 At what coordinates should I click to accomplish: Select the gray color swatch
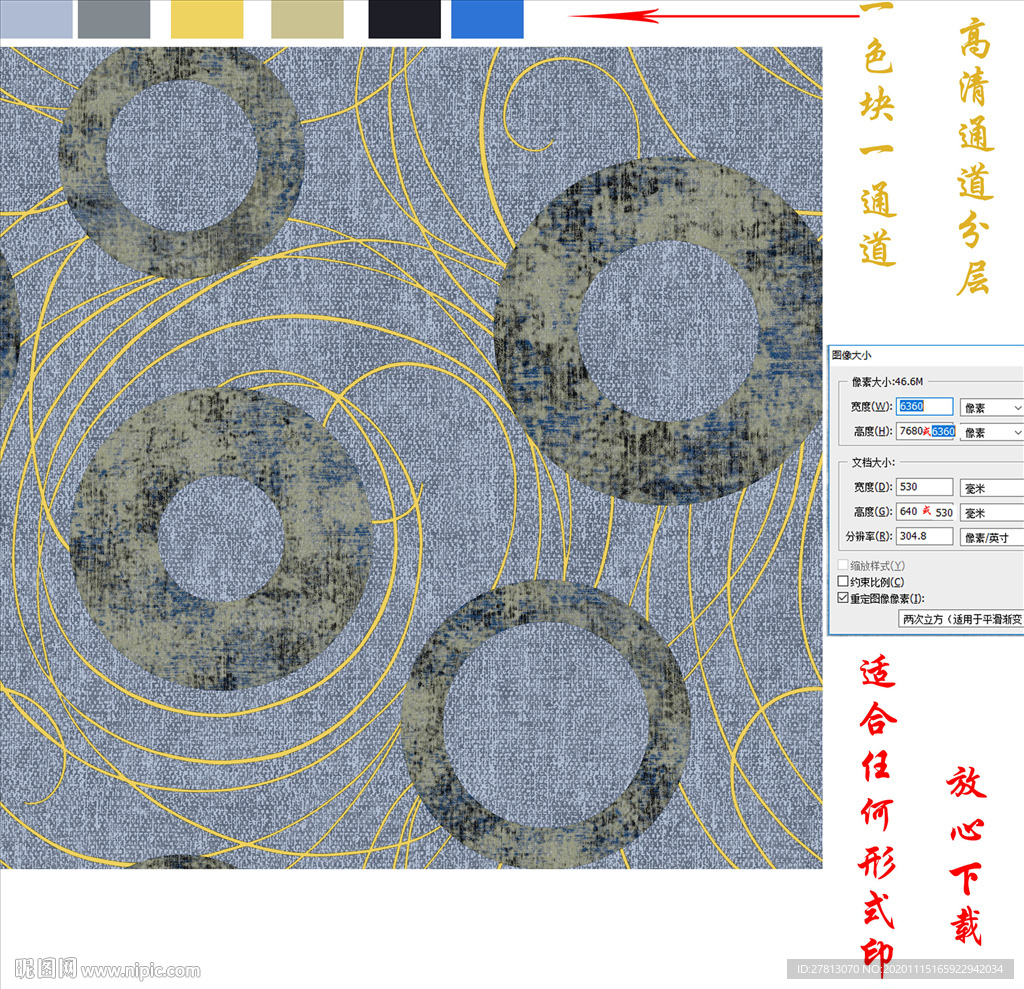(113, 19)
